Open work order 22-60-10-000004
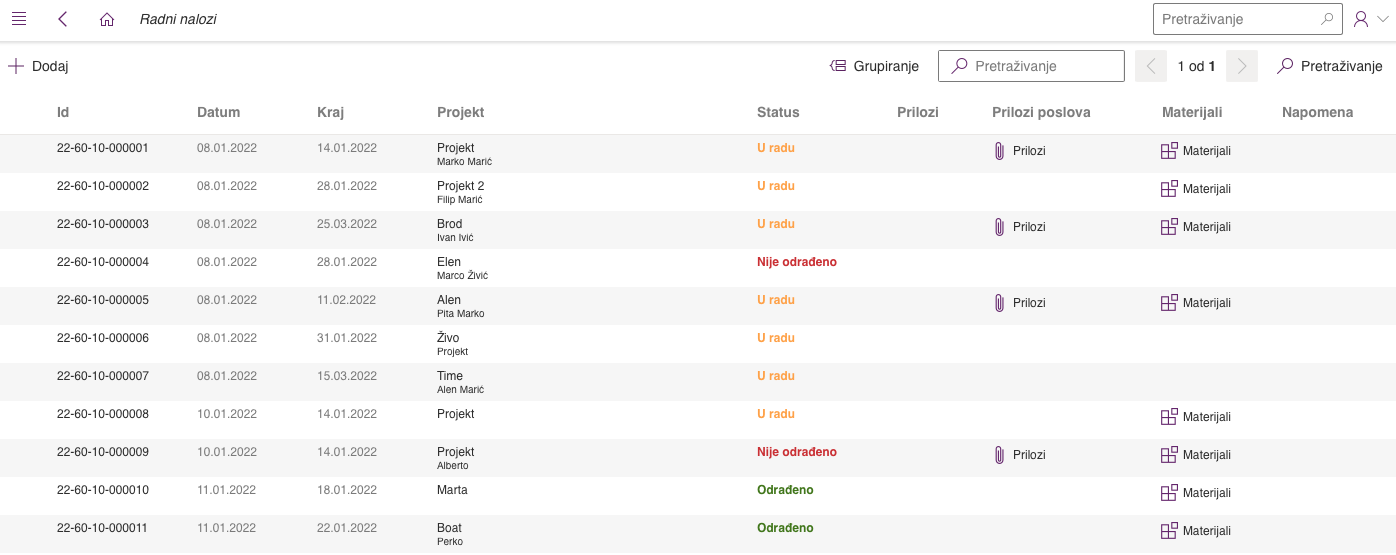Viewport: 1396px width, 555px height. coord(103,262)
